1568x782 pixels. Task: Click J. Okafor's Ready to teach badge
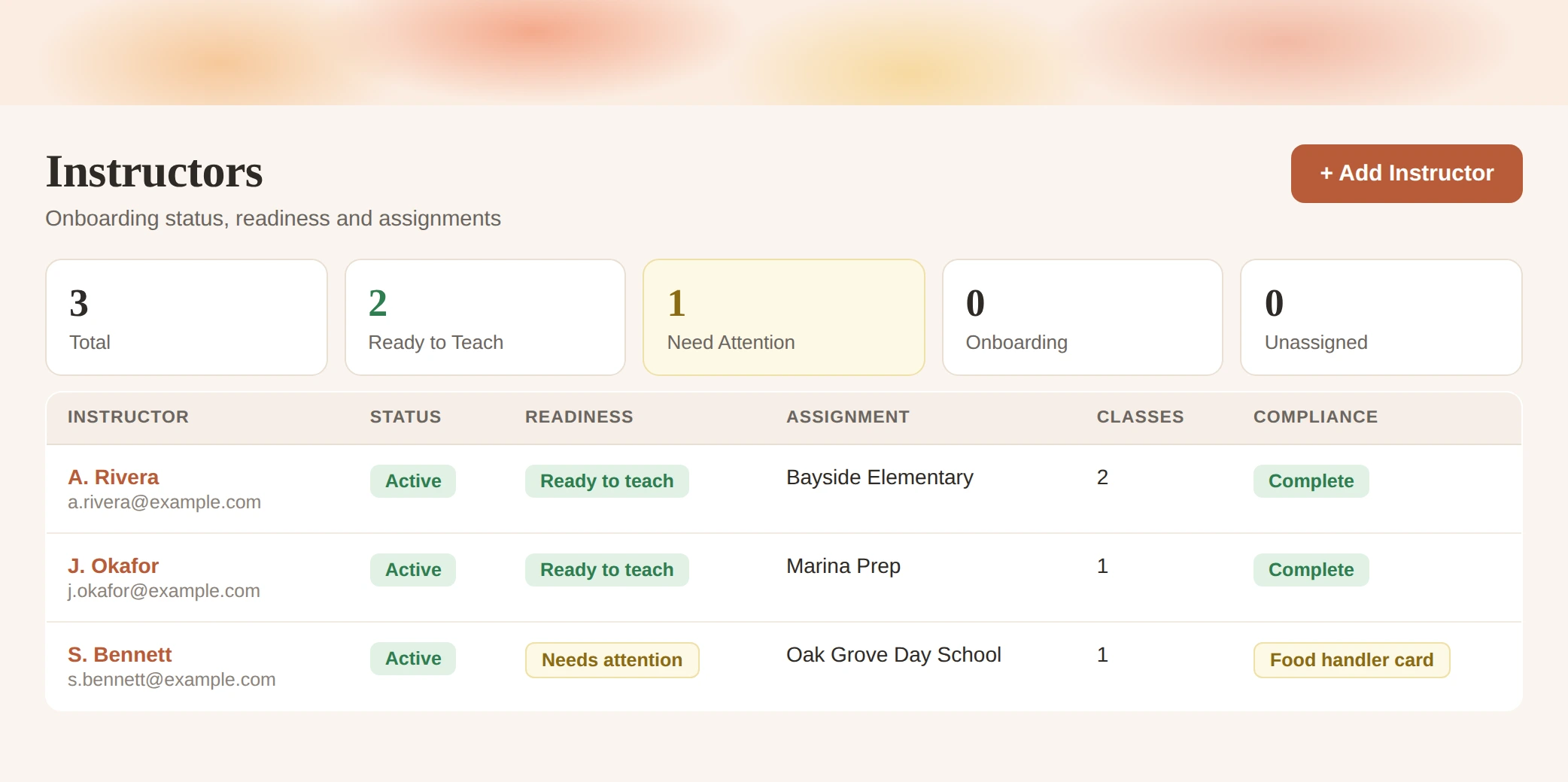click(x=607, y=570)
